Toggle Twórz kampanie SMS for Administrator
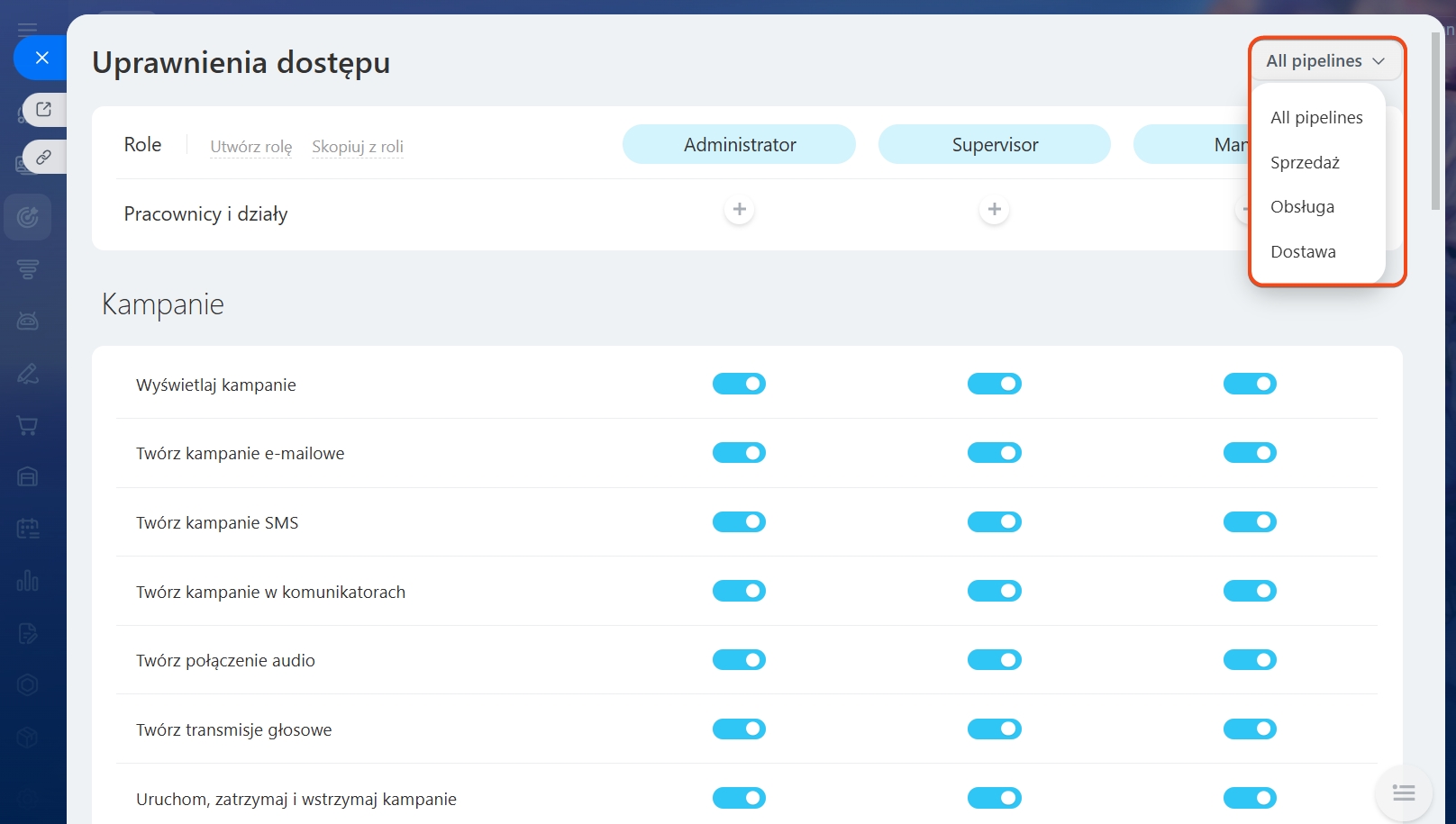The image size is (1456, 824). coord(739,521)
